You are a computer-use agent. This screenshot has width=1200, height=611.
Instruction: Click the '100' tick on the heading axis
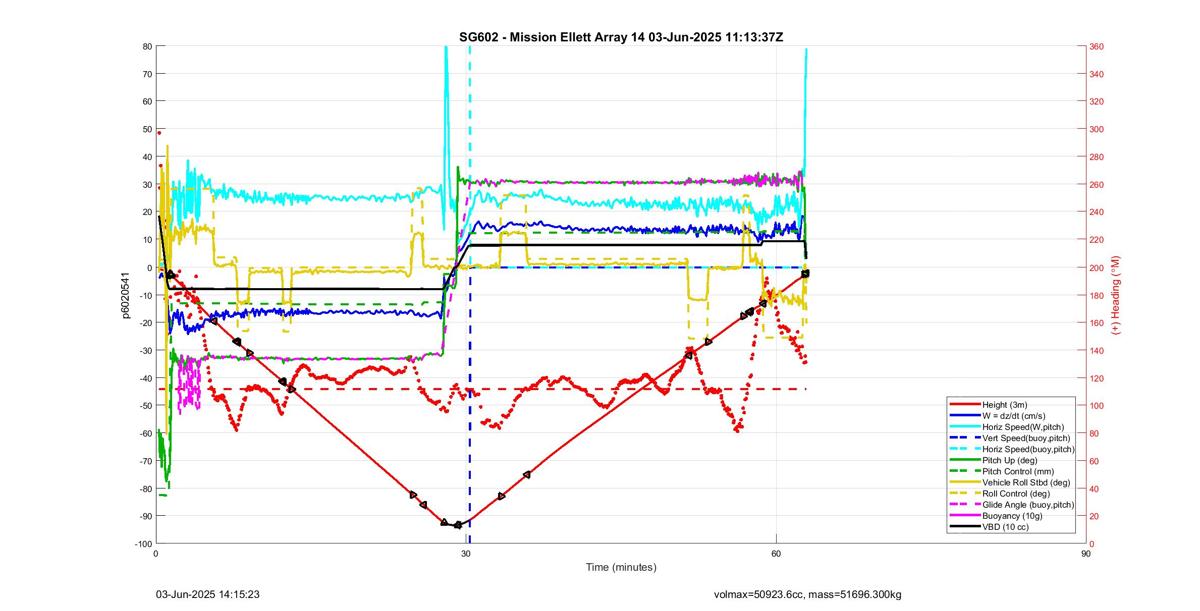[x=1098, y=405]
